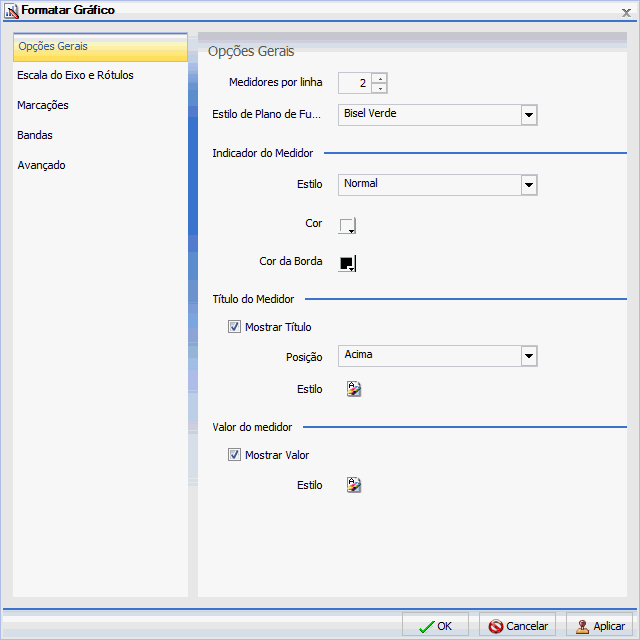This screenshot has height=640, width=640.
Task: Select the Opções Gerais tab
Action: coord(100,47)
